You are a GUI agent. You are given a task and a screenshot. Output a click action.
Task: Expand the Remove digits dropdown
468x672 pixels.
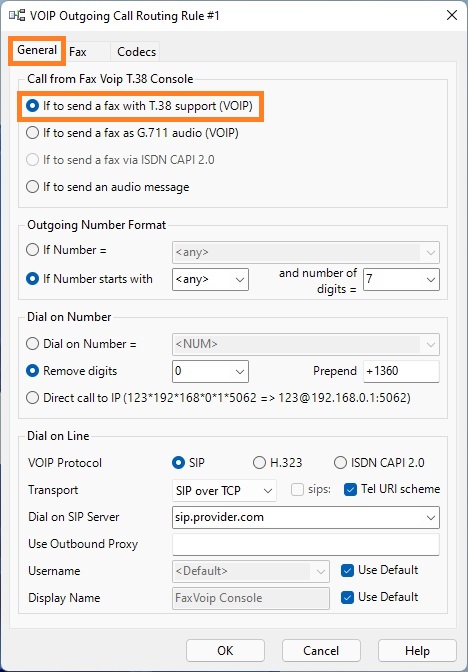coord(210,371)
